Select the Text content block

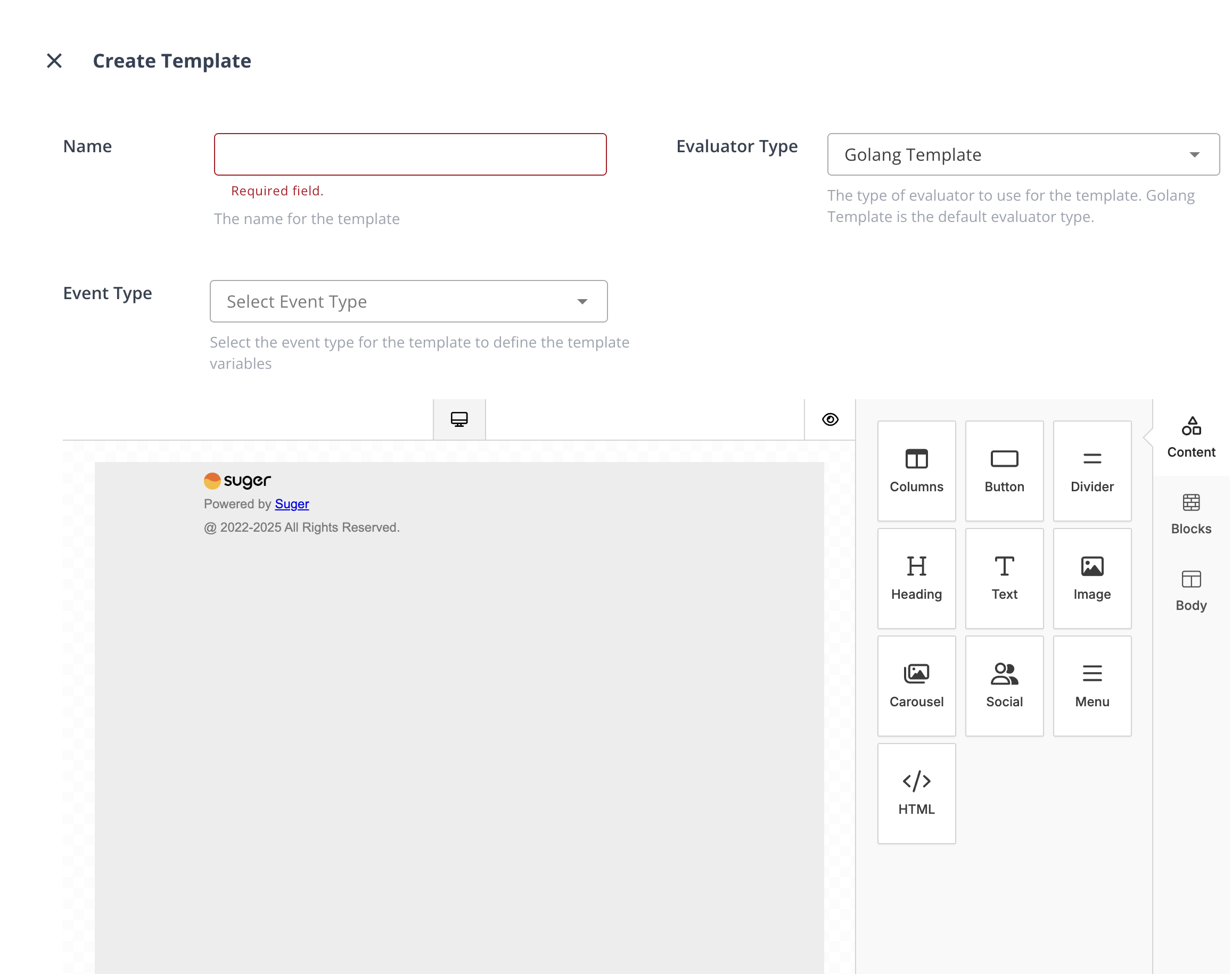(x=1004, y=578)
